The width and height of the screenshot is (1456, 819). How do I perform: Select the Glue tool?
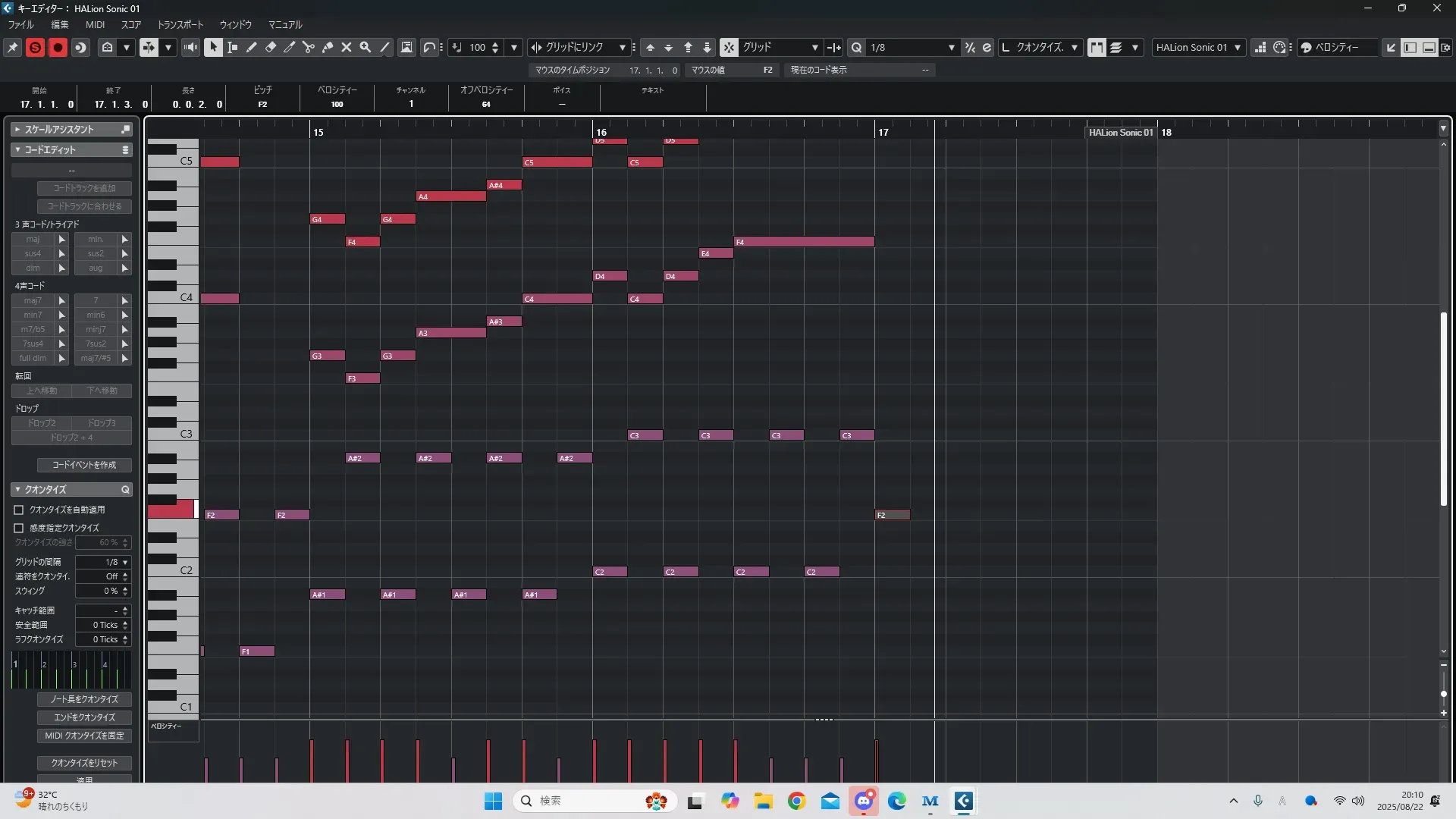(x=328, y=47)
